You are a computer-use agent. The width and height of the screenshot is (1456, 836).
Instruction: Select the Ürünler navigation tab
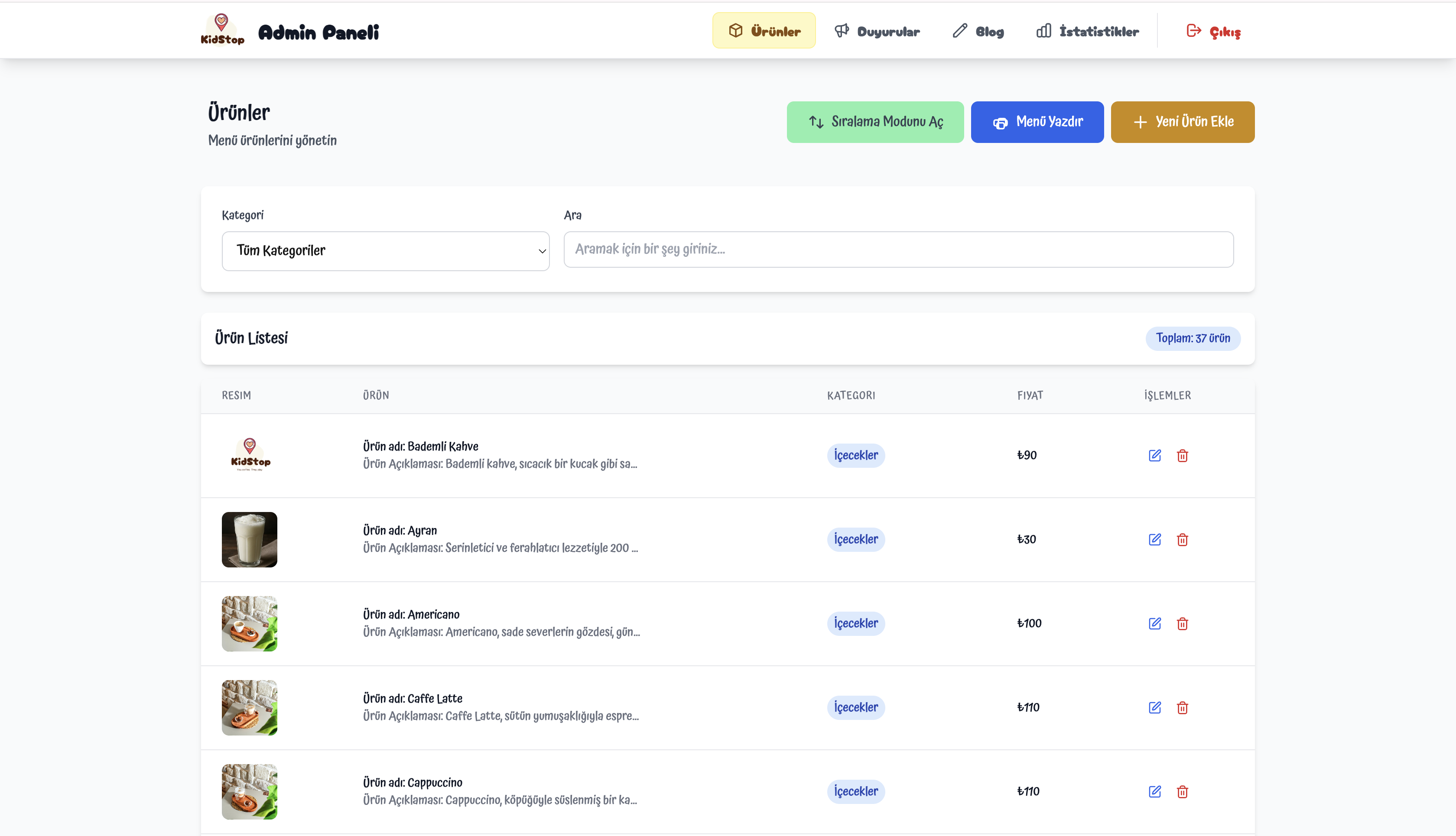pos(764,31)
